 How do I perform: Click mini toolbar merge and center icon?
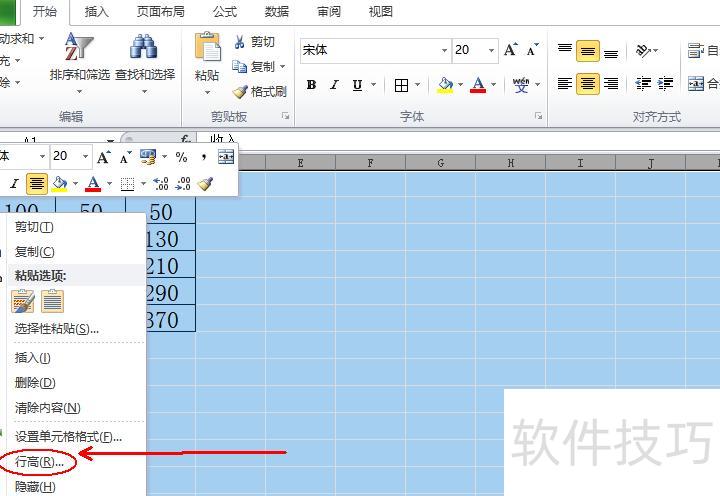click(x=226, y=157)
